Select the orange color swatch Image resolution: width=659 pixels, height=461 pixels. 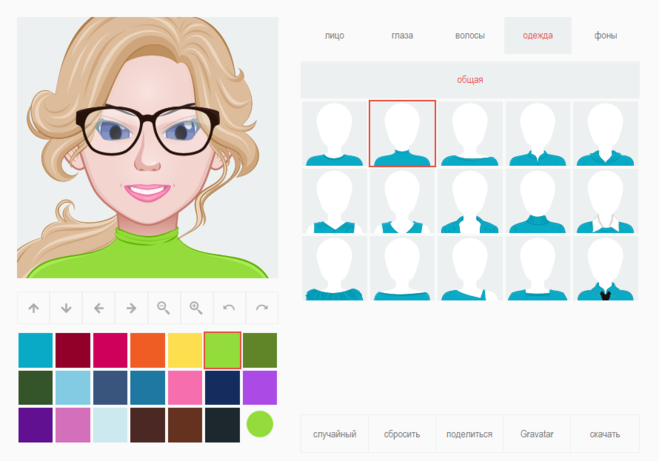coord(147,351)
